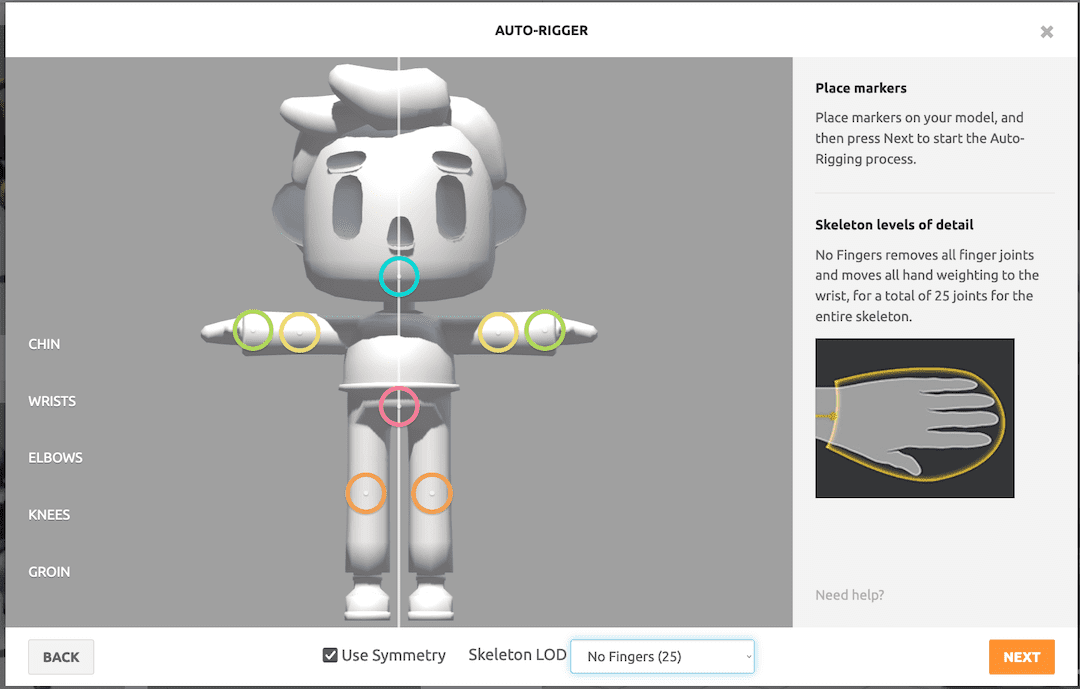Select the yellow elbow marker on left arm
The width and height of the screenshot is (1080, 689).
(300, 331)
